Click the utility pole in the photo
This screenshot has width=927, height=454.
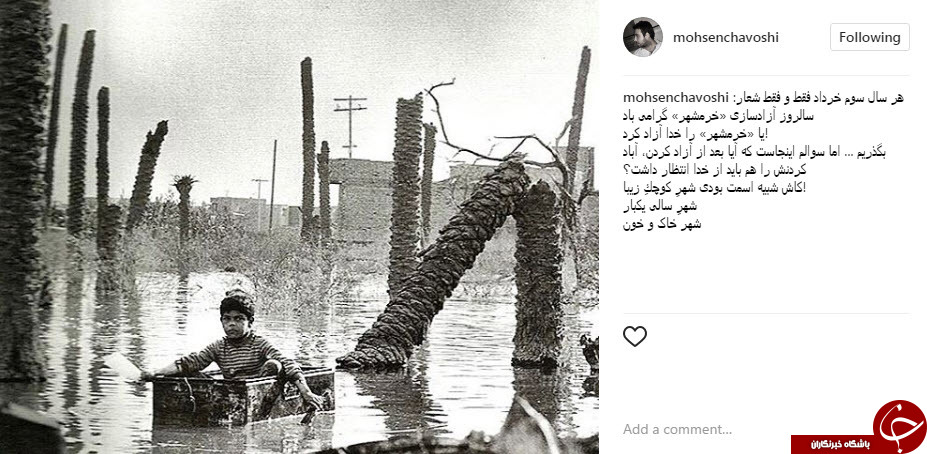349,126
